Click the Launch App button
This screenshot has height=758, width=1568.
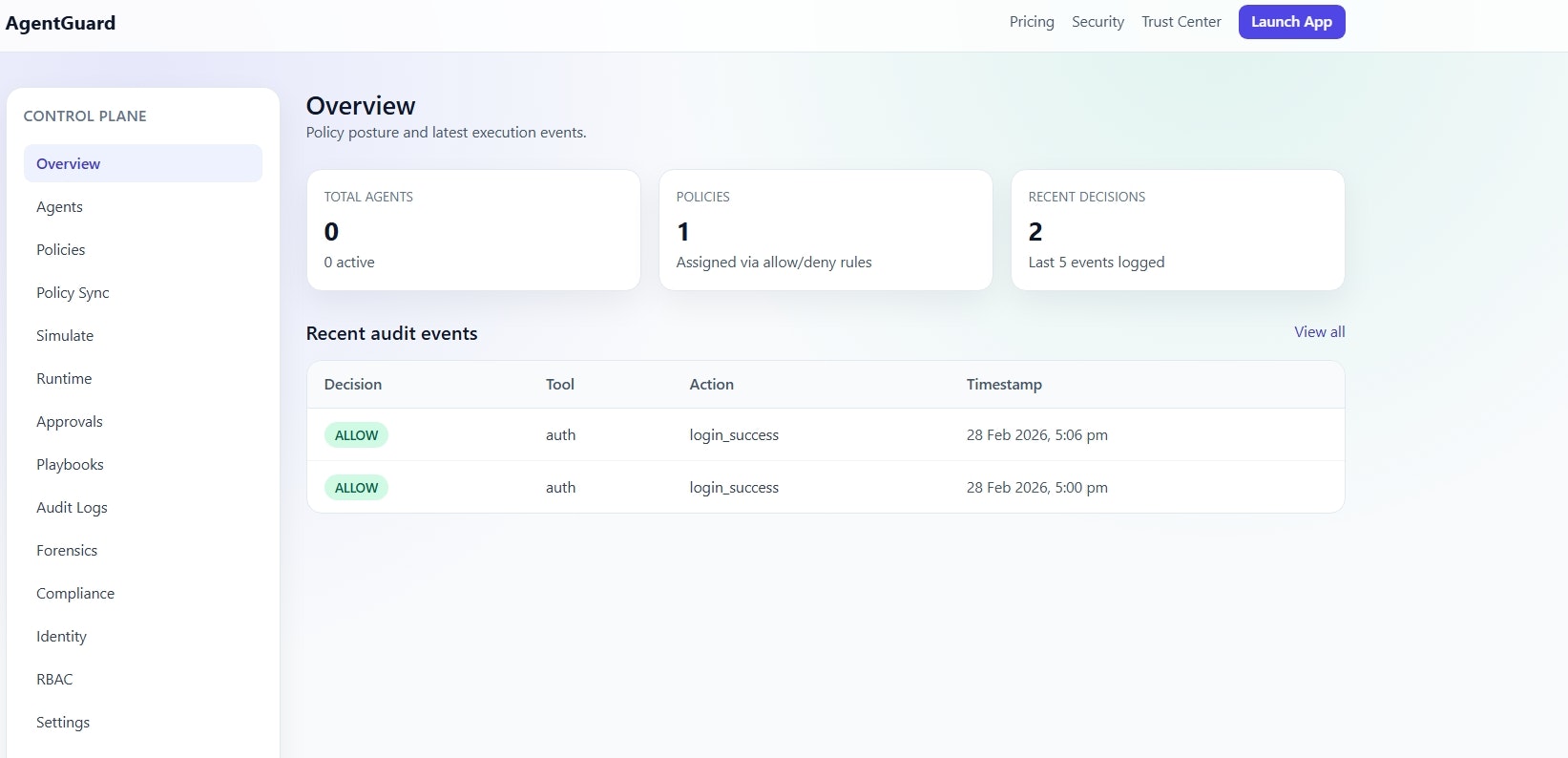click(x=1291, y=22)
